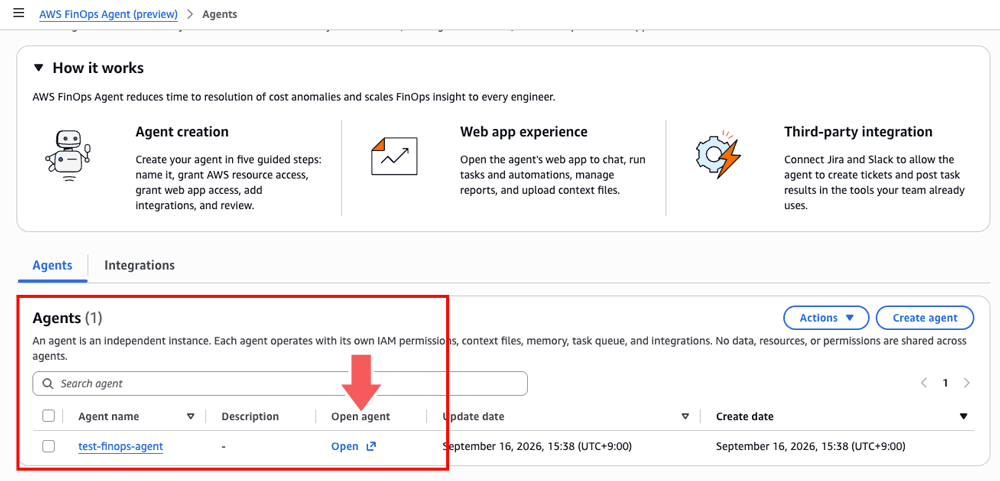This screenshot has height=481, width=1000.
Task: Switch to the Integrations tab
Action: click(x=139, y=265)
